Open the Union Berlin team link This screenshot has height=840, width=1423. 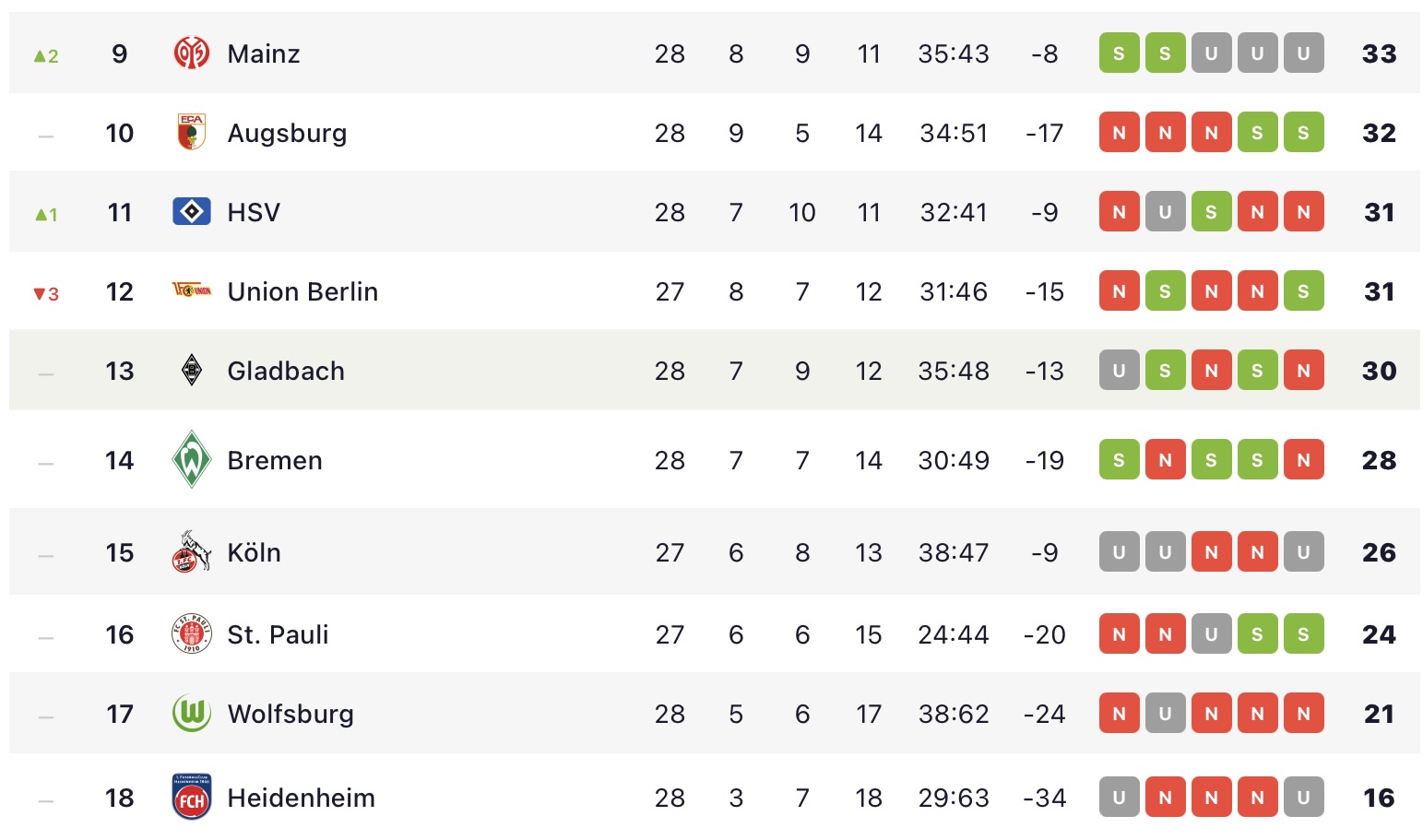(x=302, y=291)
